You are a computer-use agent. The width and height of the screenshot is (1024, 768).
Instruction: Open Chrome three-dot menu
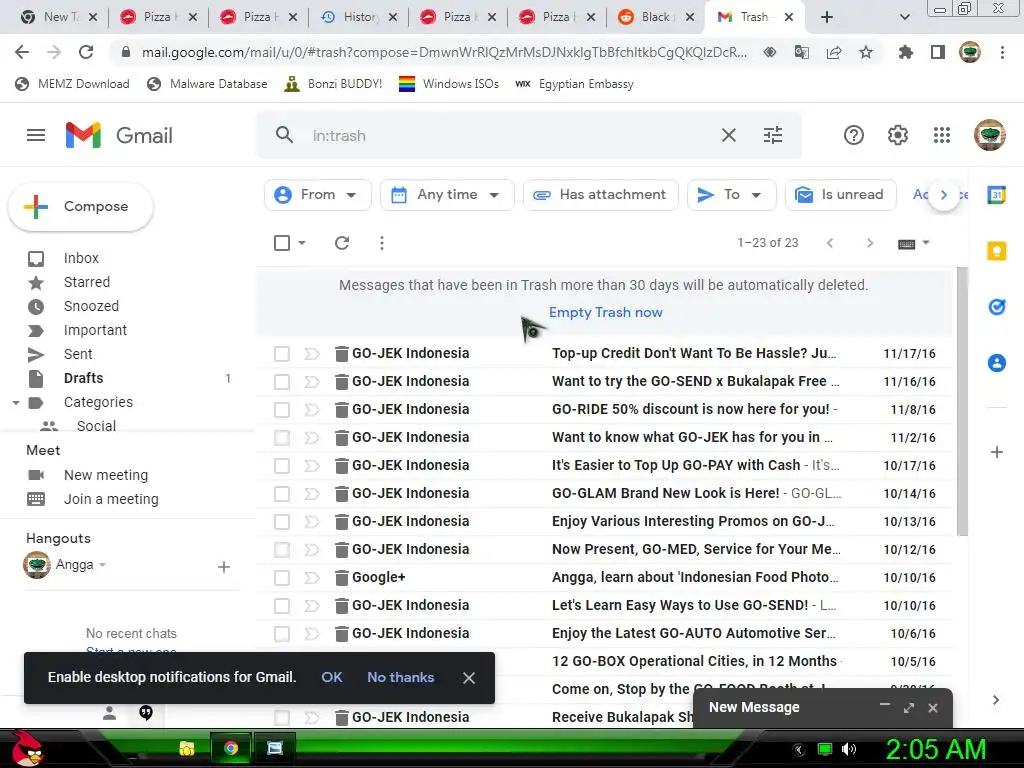(x=1002, y=52)
